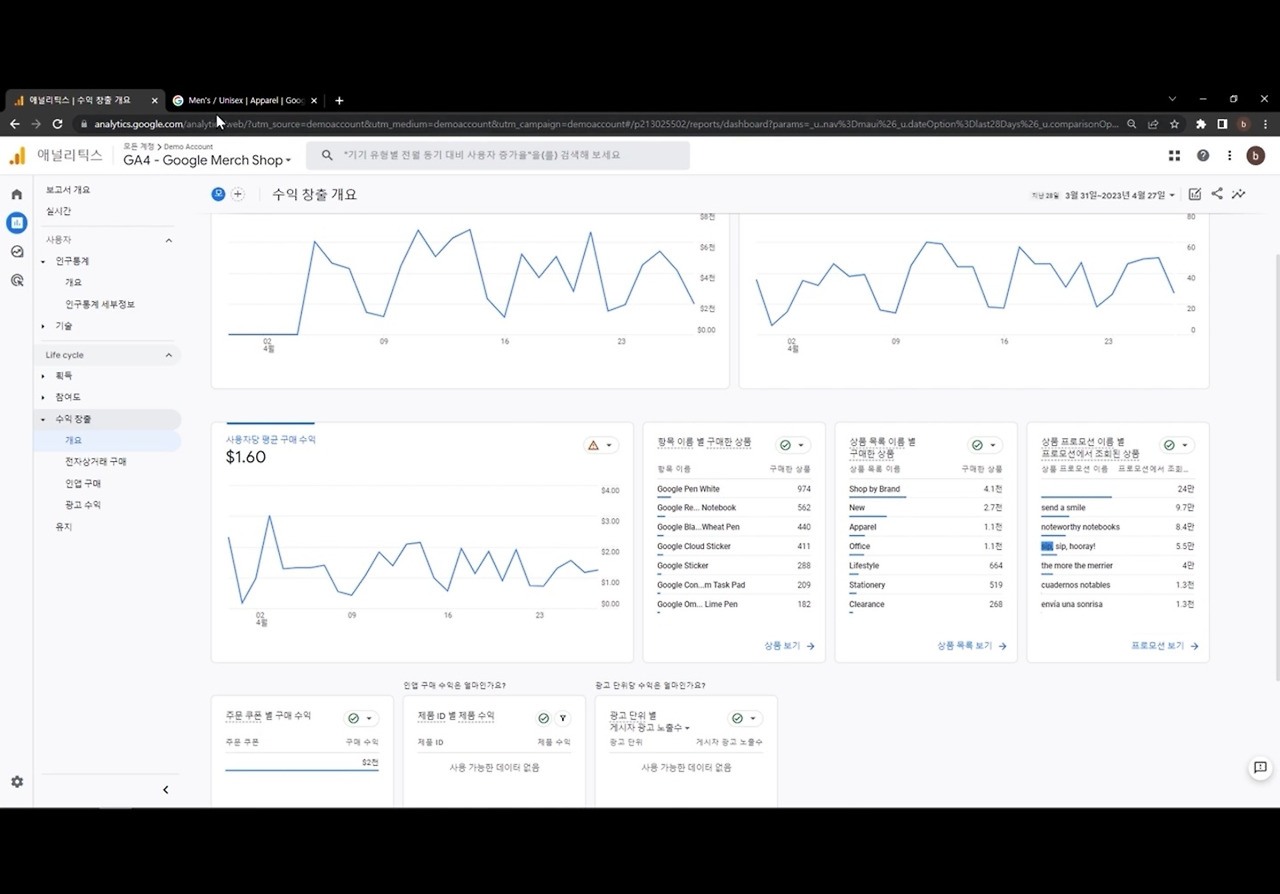1280x894 pixels.
Task: Open the 게시자 광고 노출수 metric dropdown
Action: [650, 727]
